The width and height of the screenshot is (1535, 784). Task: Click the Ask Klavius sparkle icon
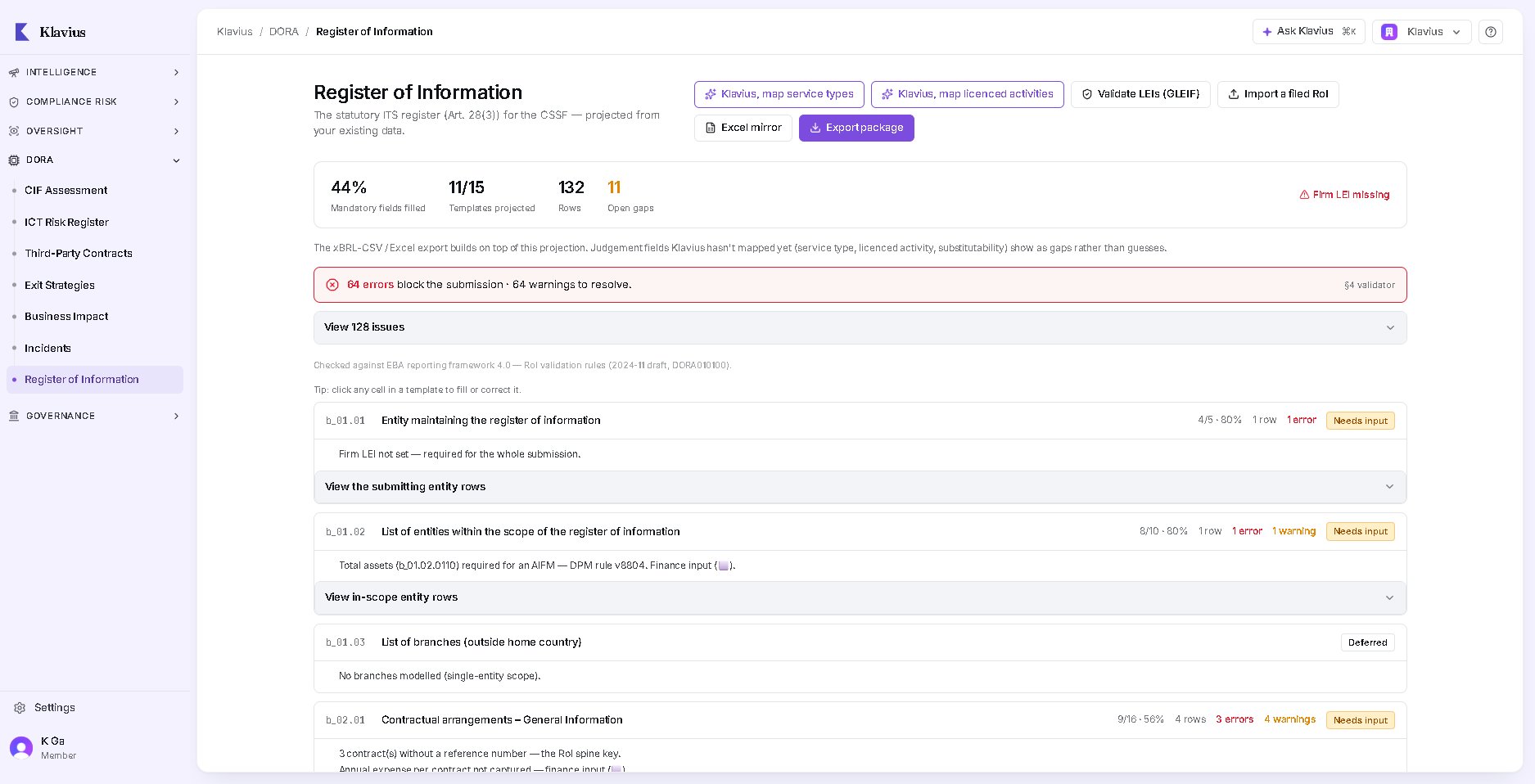click(1267, 32)
